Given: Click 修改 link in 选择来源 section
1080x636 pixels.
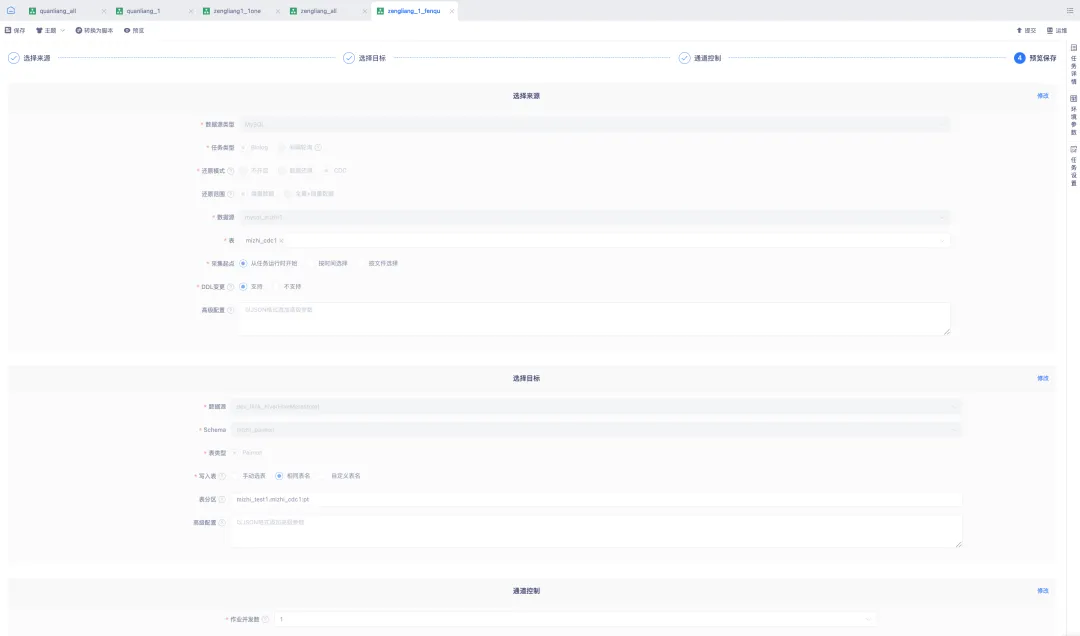Looking at the screenshot, I should 1043,96.
